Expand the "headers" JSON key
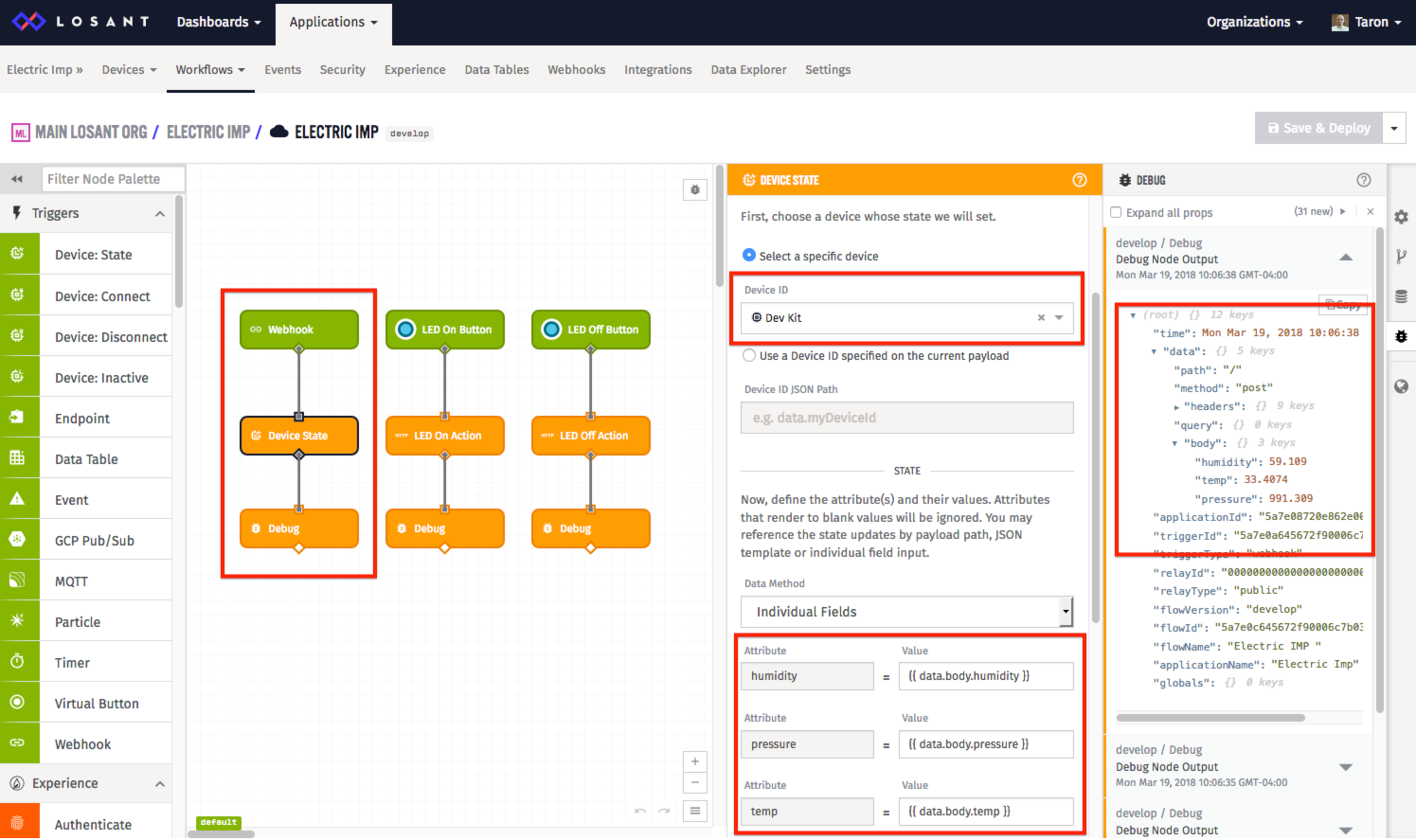Image resolution: width=1416 pixels, height=840 pixels. pos(1176,406)
